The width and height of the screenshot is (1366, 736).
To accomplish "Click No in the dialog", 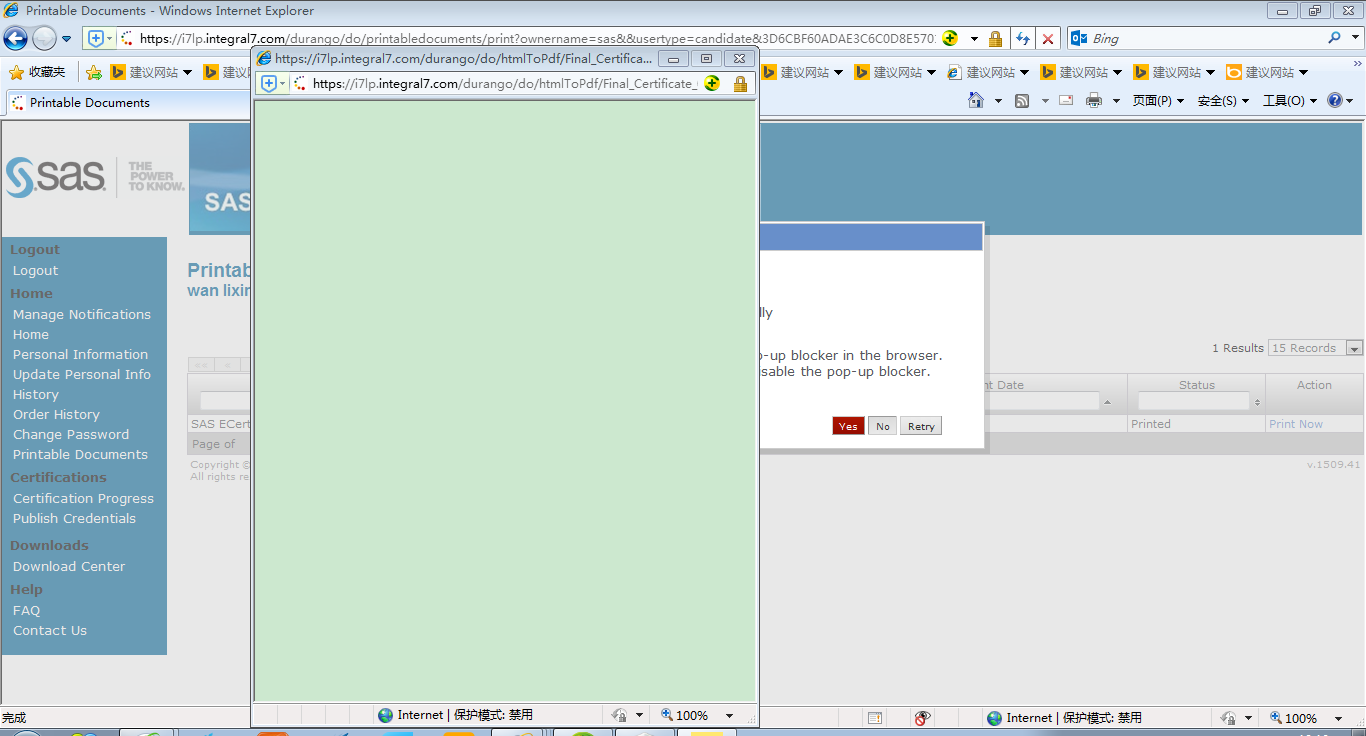I will [882, 426].
